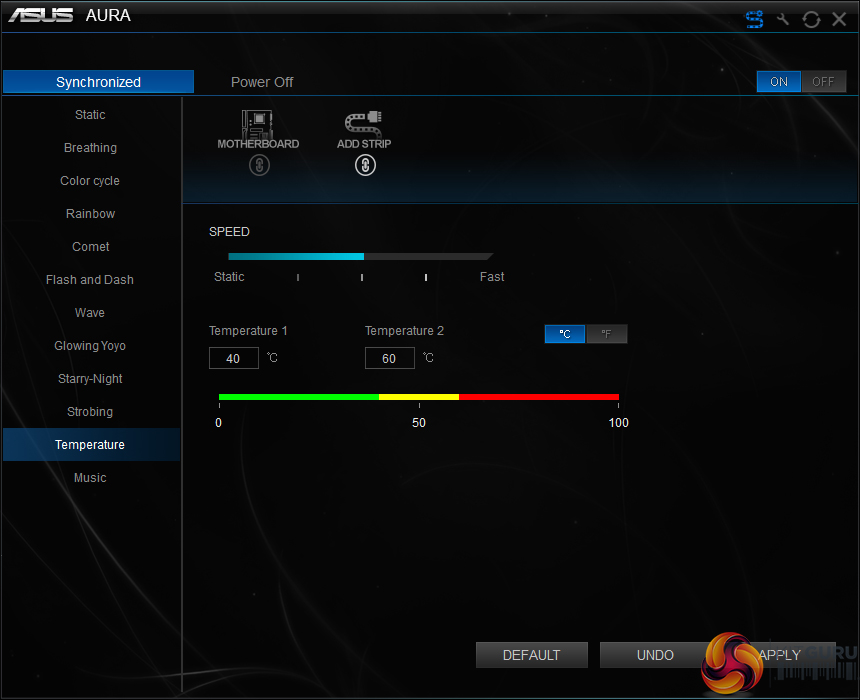This screenshot has width=860, height=700.
Task: Click yellow segment of temperature bar
Action: click(x=418, y=397)
